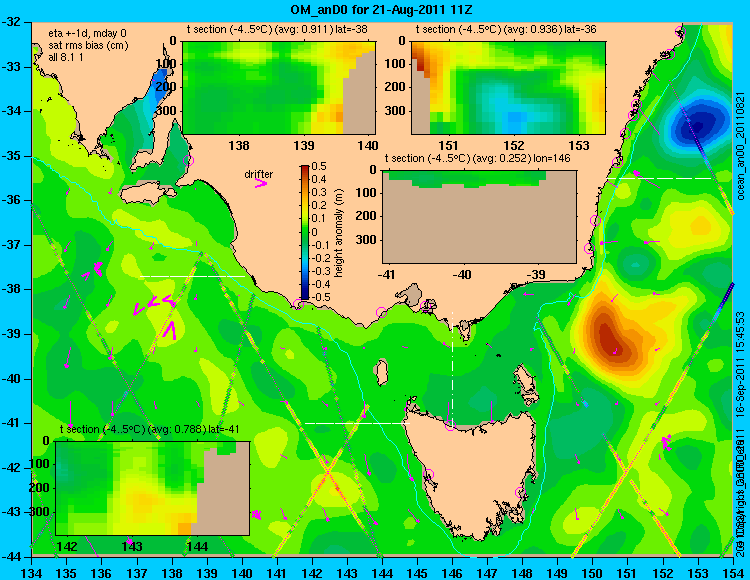750x580 pixels.
Task: Click the blue shallow gulf anomaly near -33.5
Action: click(160, 88)
